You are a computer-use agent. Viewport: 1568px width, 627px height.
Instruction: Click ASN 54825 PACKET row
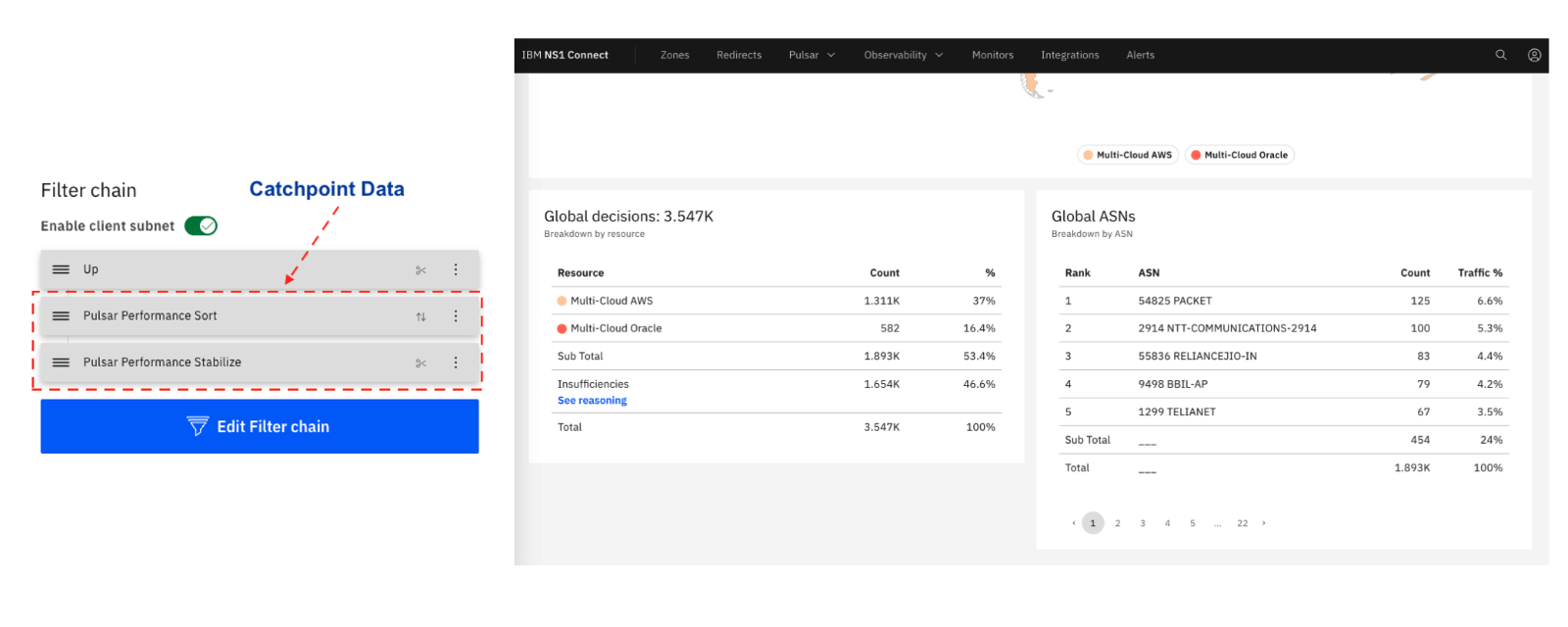tap(1284, 301)
